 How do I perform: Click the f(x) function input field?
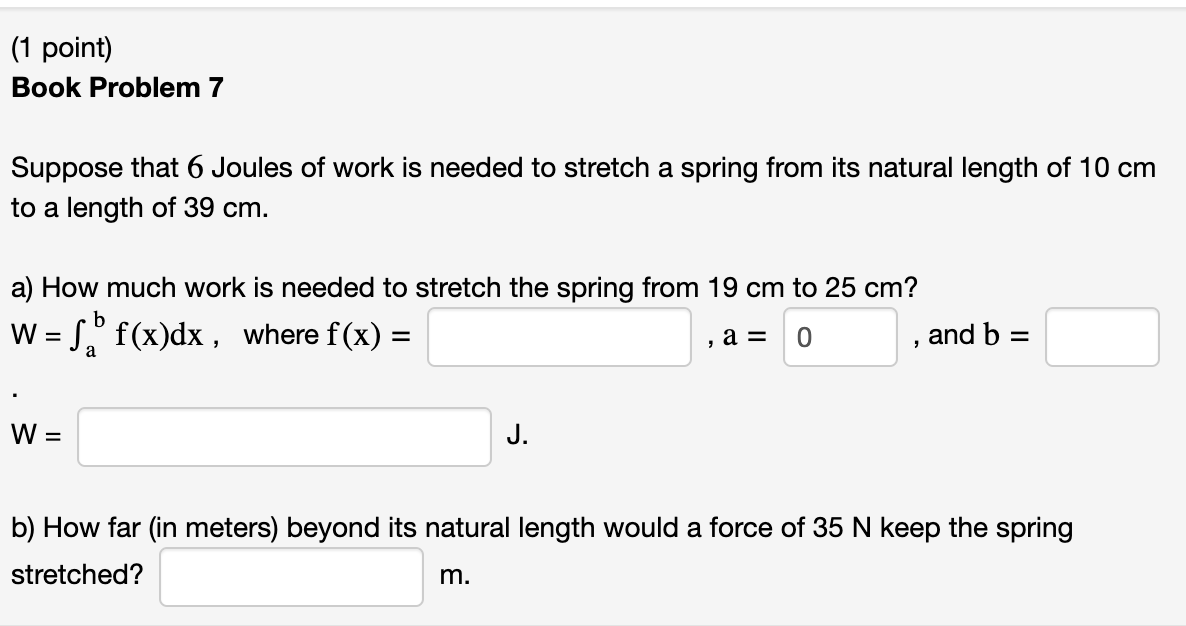[559, 338]
